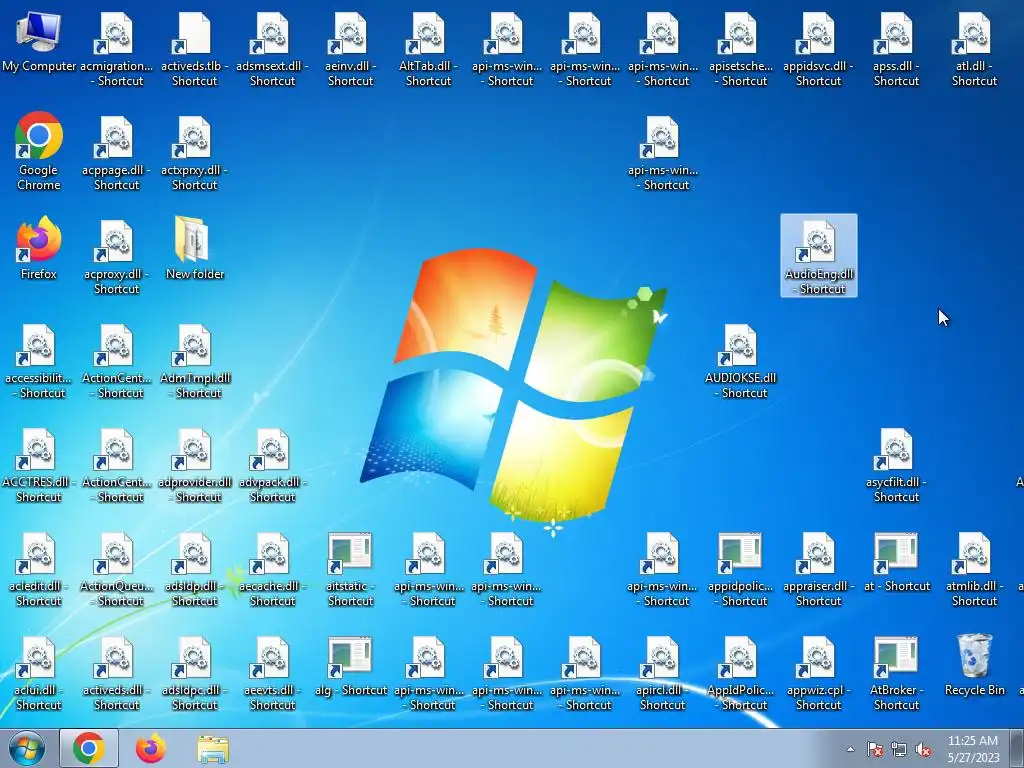The image size is (1024, 768).
Task: Click acledit.dll shortcut icon
Action: pos(39,569)
